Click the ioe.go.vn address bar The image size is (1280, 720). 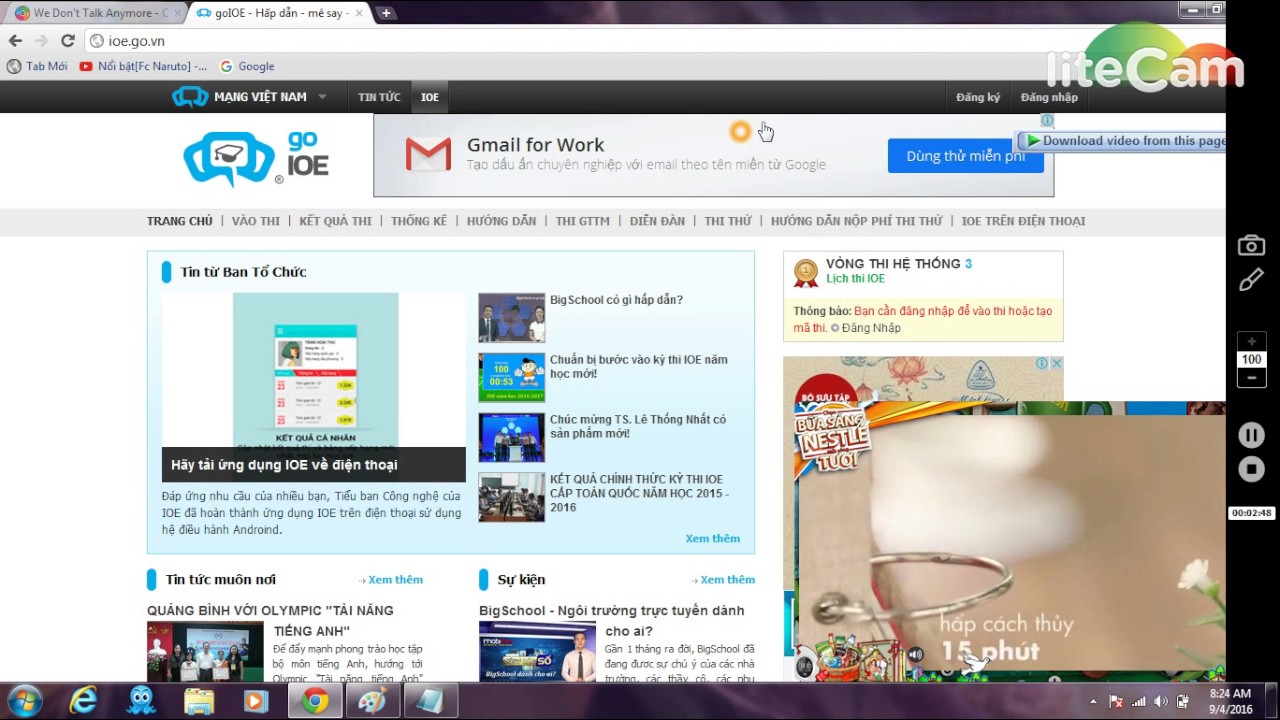[x=640, y=41]
